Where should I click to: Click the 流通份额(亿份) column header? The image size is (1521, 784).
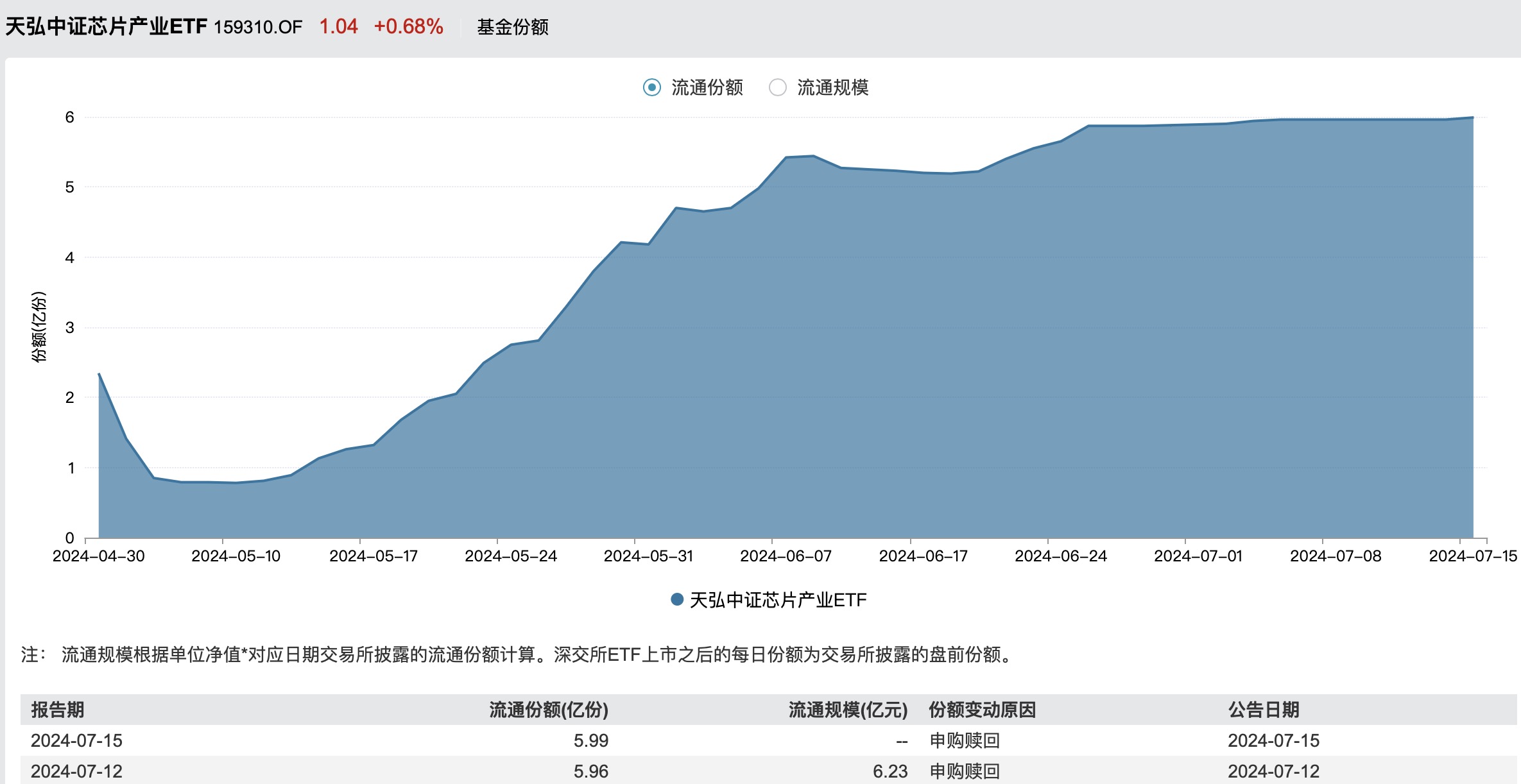point(549,710)
